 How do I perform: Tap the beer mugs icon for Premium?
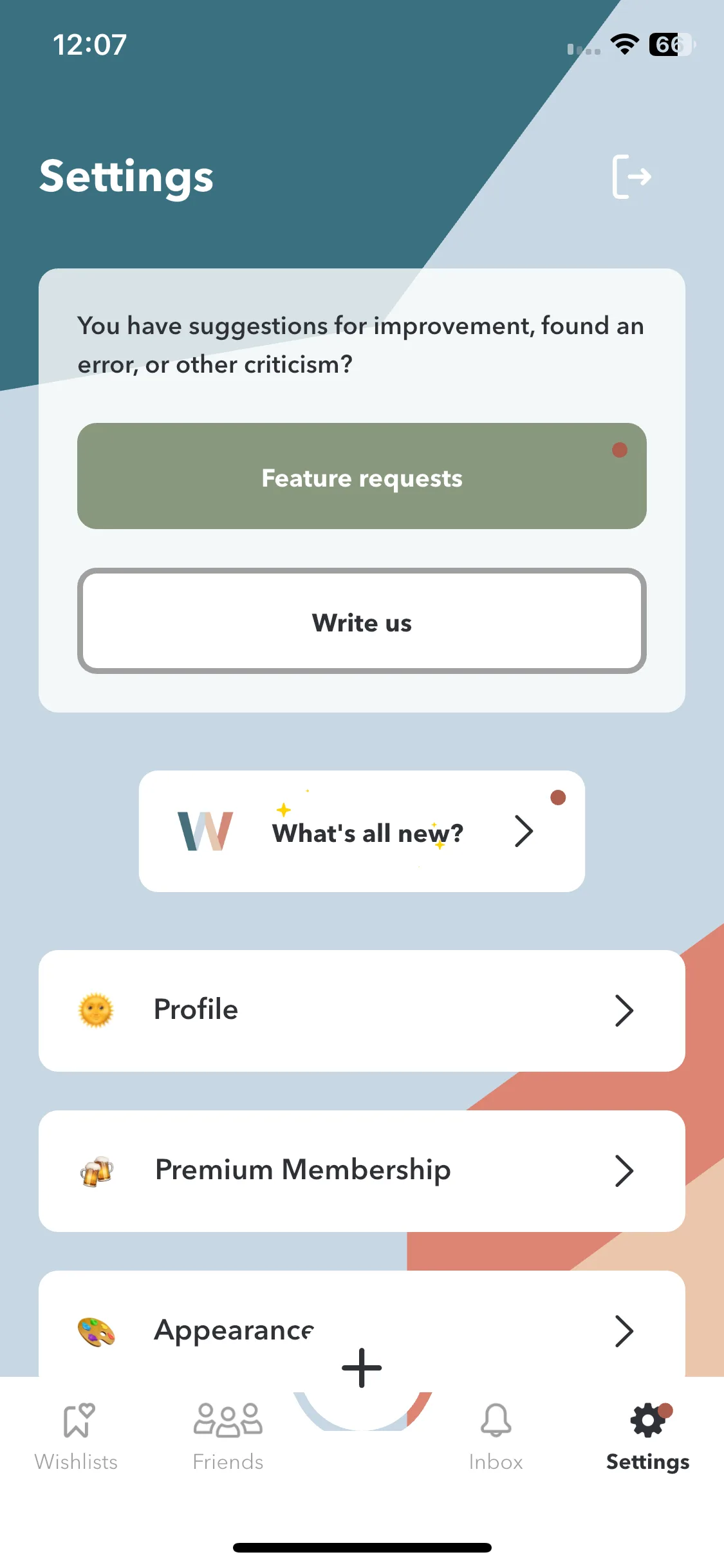click(97, 1171)
